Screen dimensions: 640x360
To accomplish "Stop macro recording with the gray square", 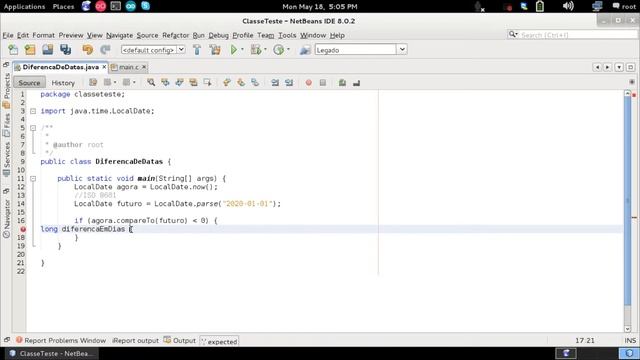I will click(x=323, y=82).
